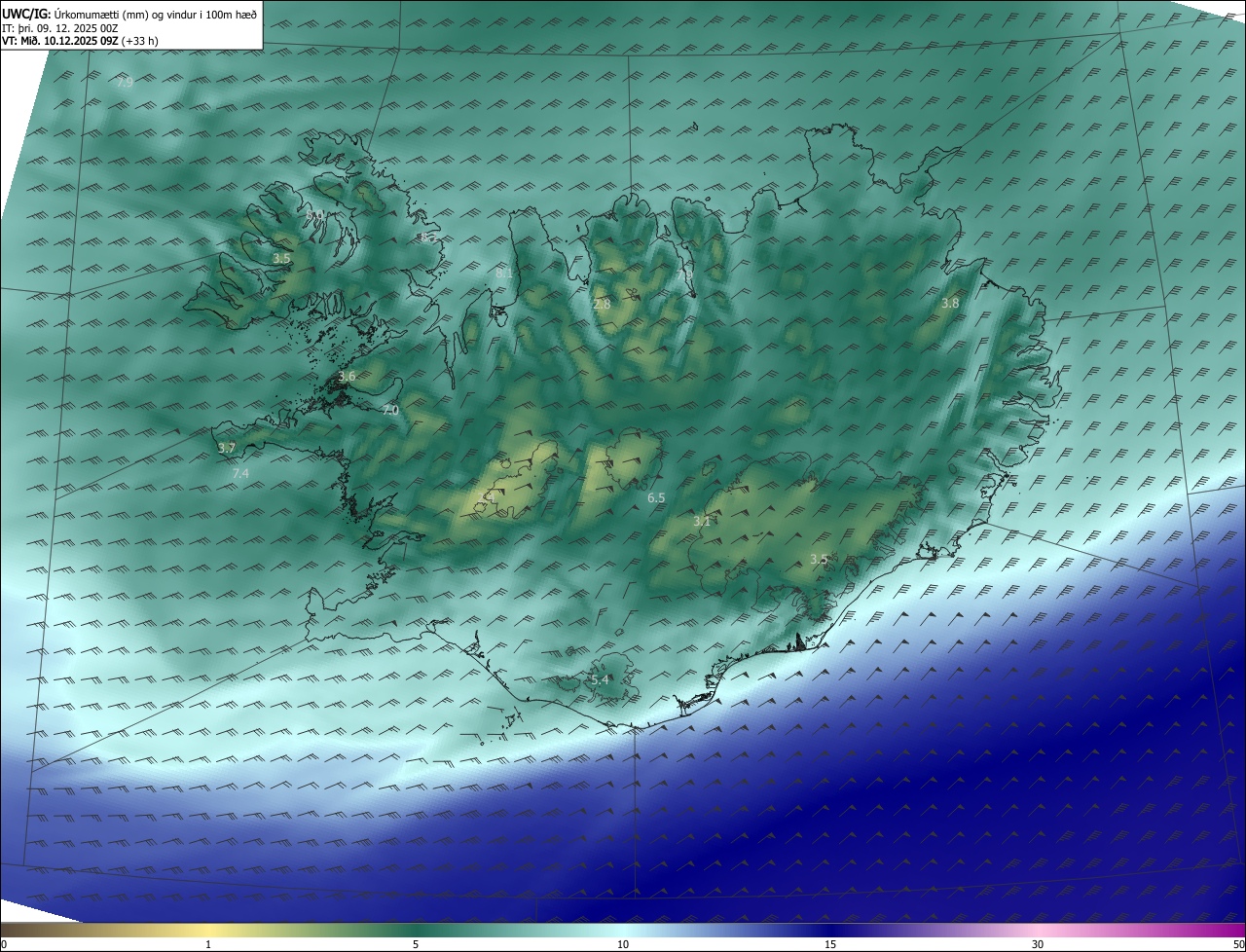Click the '0' tick label on the color scale
Image resolution: width=1246 pixels, height=952 pixels.
(x=3, y=944)
